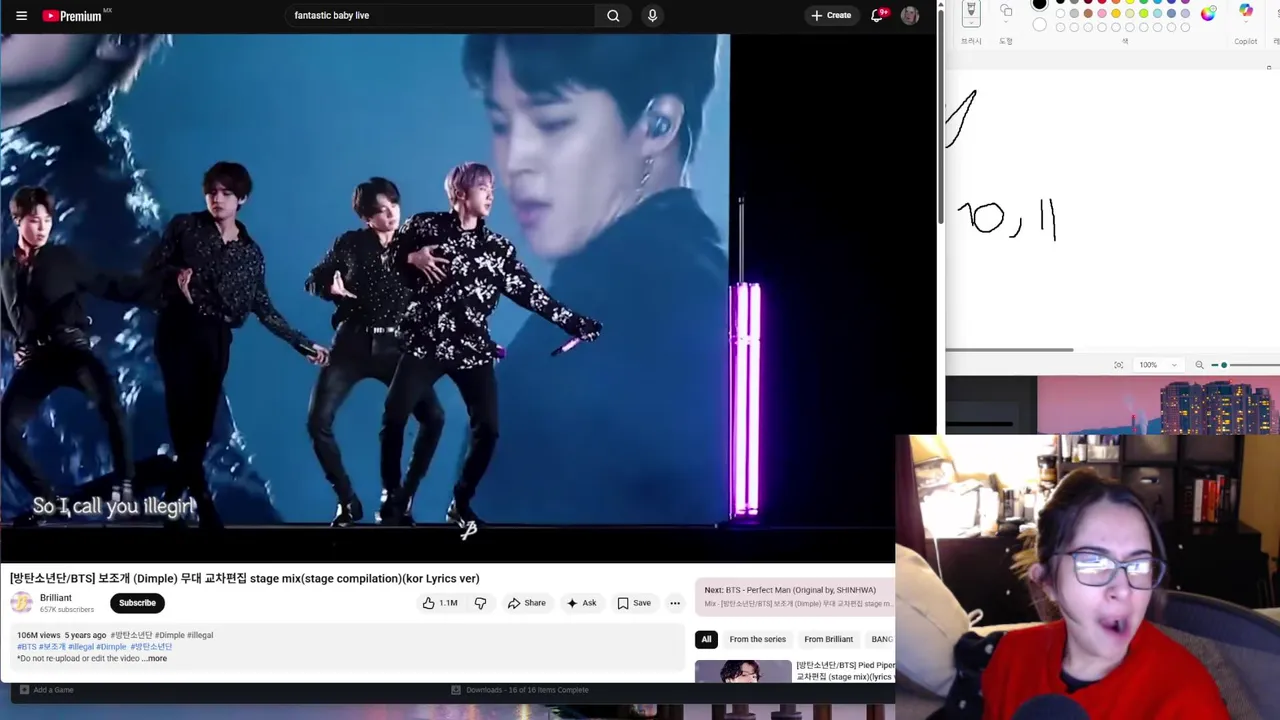Viewport: 1280px width, 720px height.
Task: Click 'Add a Game' in the bottom bar
Action: pyautogui.click(x=46, y=690)
